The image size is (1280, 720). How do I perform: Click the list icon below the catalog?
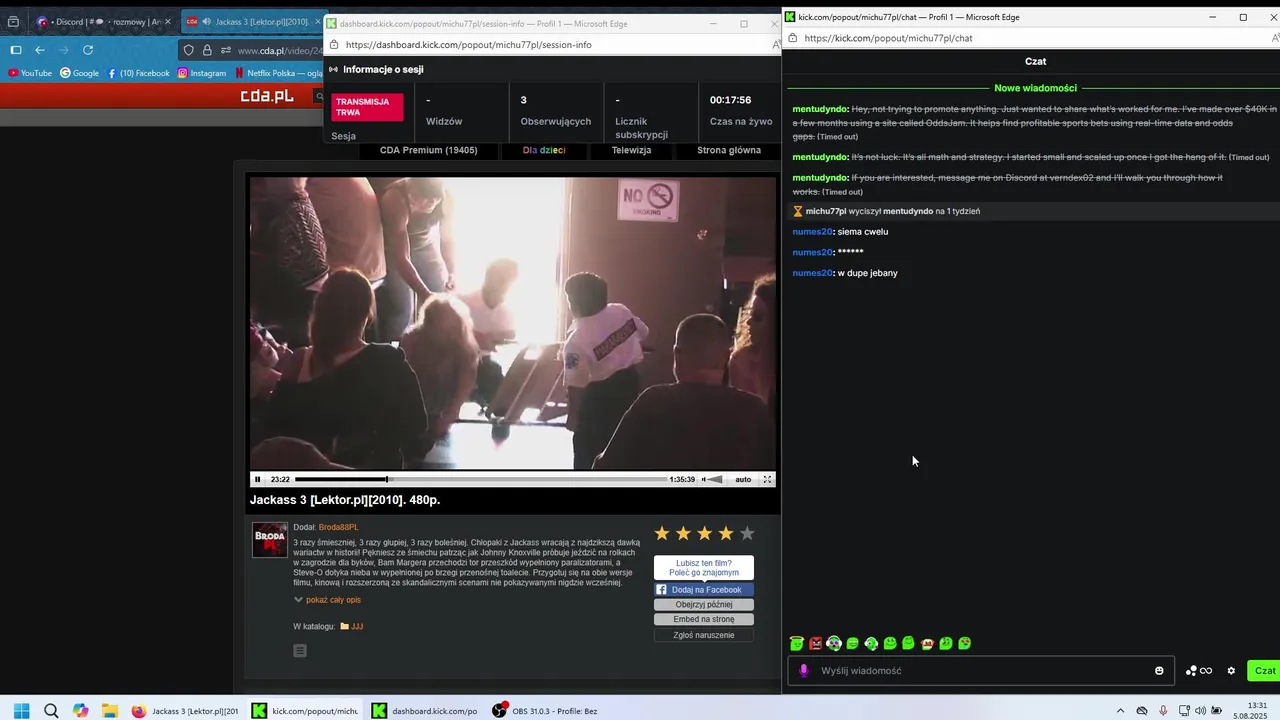point(300,650)
